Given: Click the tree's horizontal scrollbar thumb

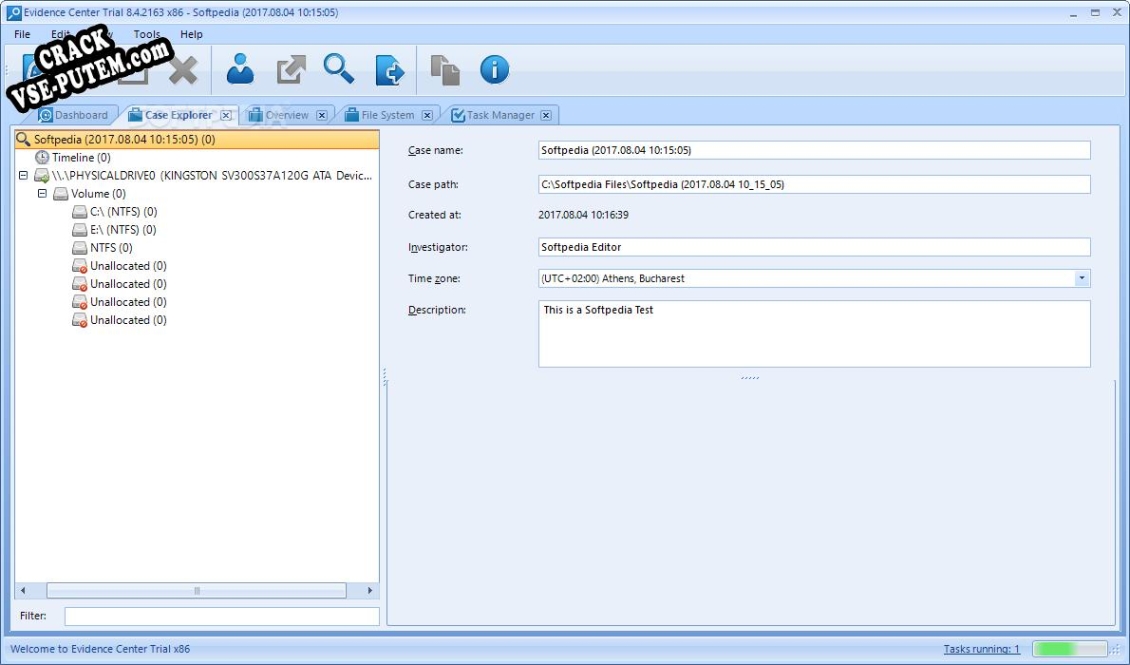Looking at the screenshot, I should click(196, 591).
